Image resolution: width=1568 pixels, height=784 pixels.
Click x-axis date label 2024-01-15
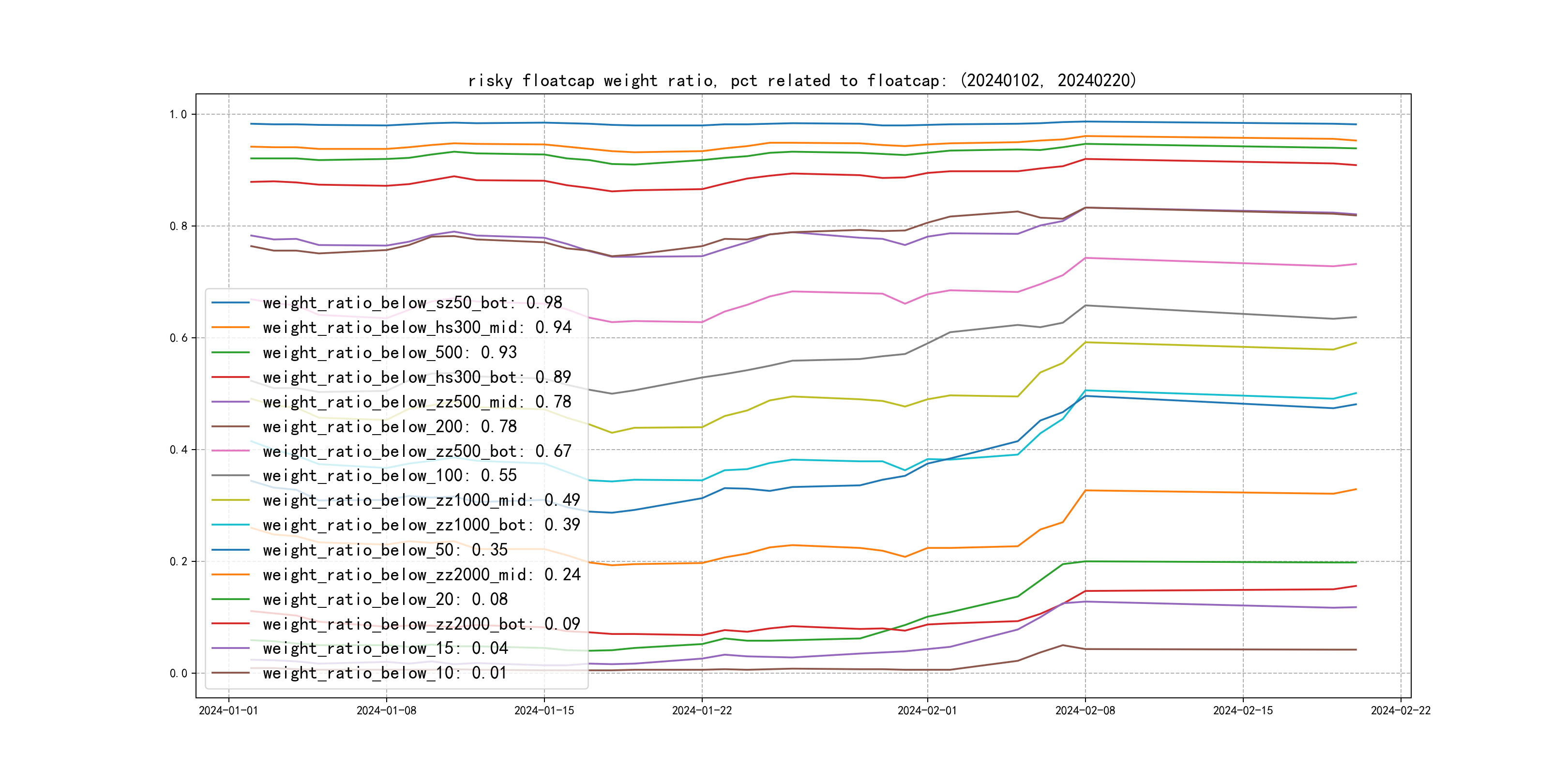pos(543,710)
